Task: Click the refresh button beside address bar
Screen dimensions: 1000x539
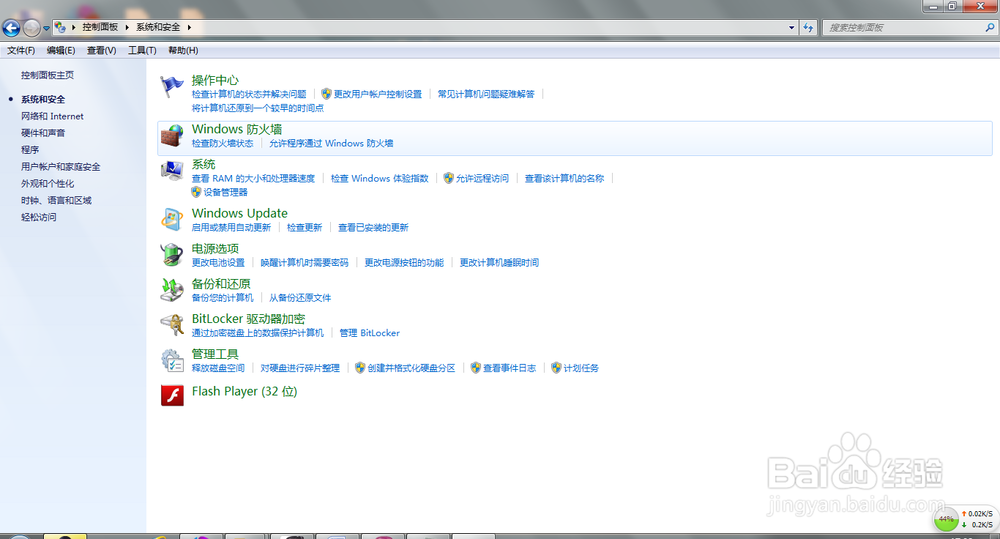Action: click(808, 27)
